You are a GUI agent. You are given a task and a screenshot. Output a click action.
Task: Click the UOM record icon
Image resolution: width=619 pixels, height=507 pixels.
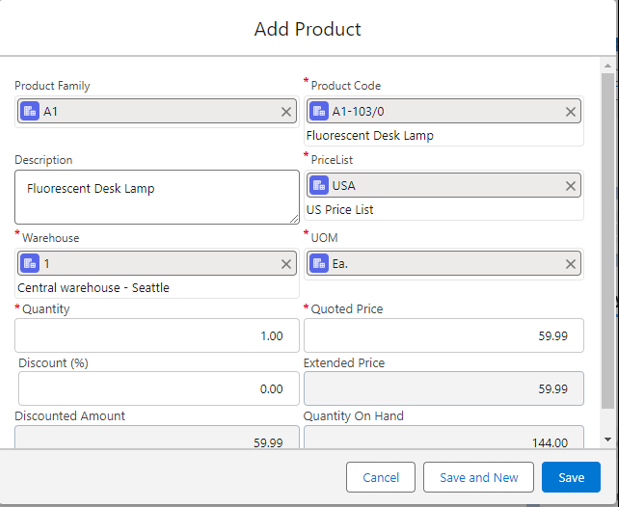tap(319, 264)
